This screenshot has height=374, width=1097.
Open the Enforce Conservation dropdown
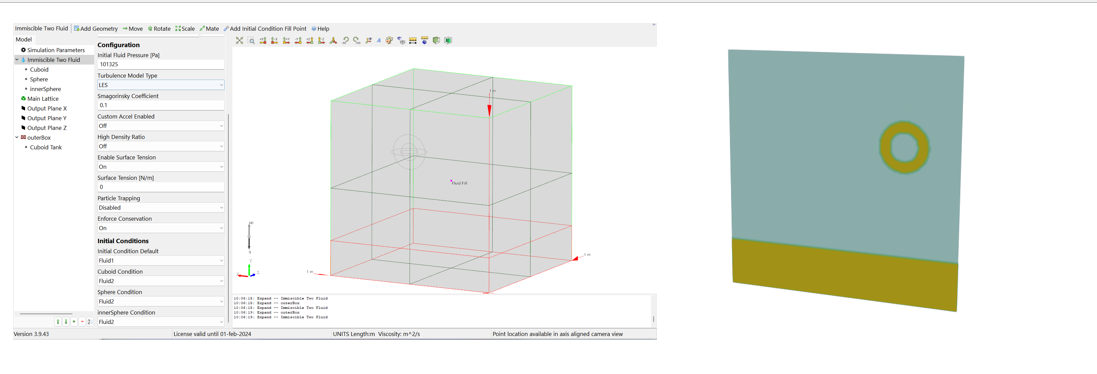(x=161, y=229)
